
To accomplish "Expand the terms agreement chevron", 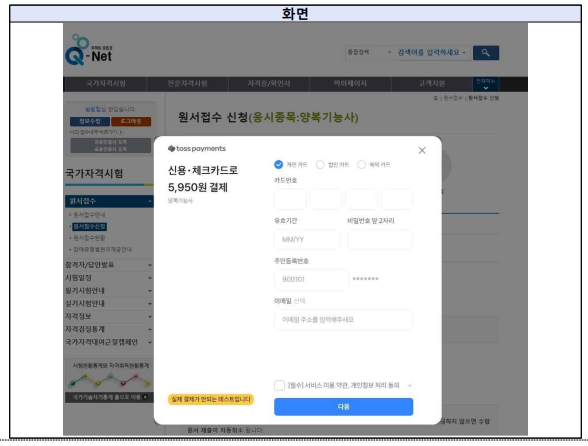I will [409, 386].
